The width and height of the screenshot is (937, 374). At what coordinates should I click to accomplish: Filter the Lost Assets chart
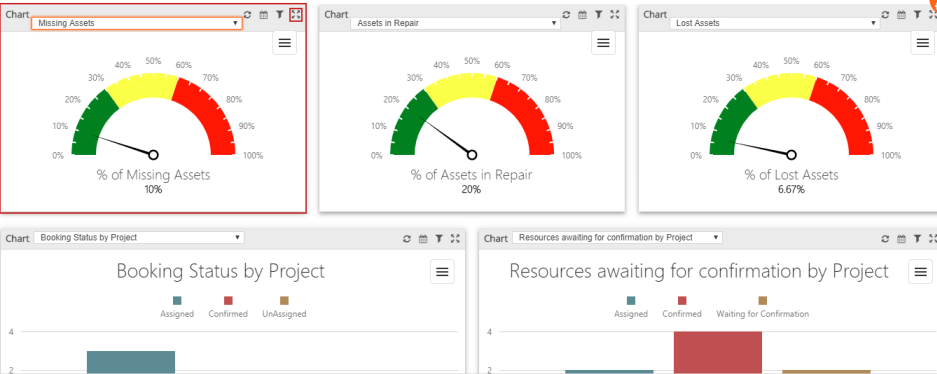[917, 15]
